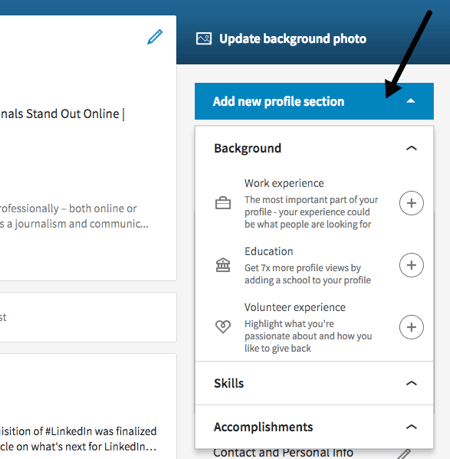The image size is (450, 459).
Task: Click the Work experience description text
Action: [x=311, y=212]
